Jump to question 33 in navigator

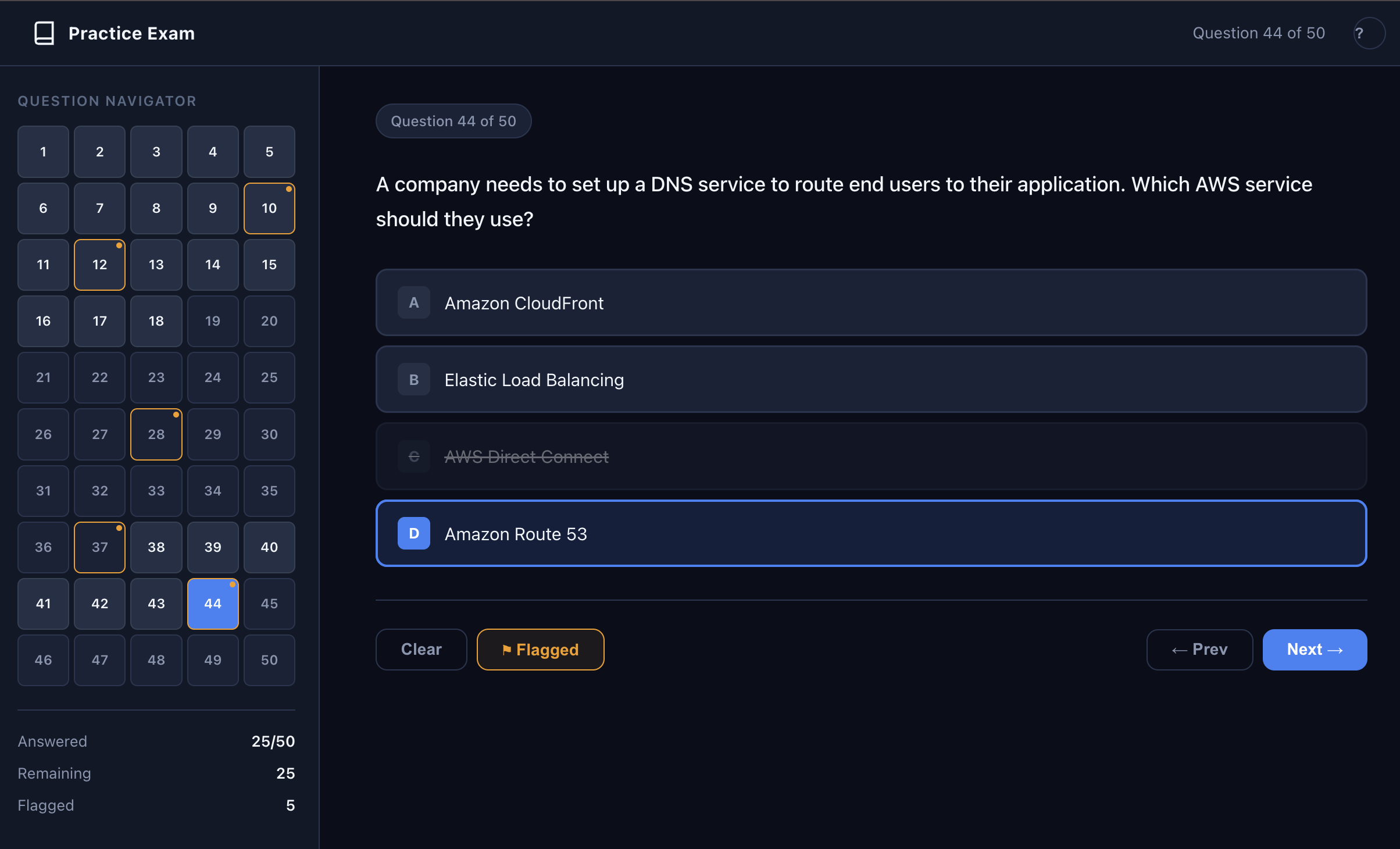coord(156,491)
